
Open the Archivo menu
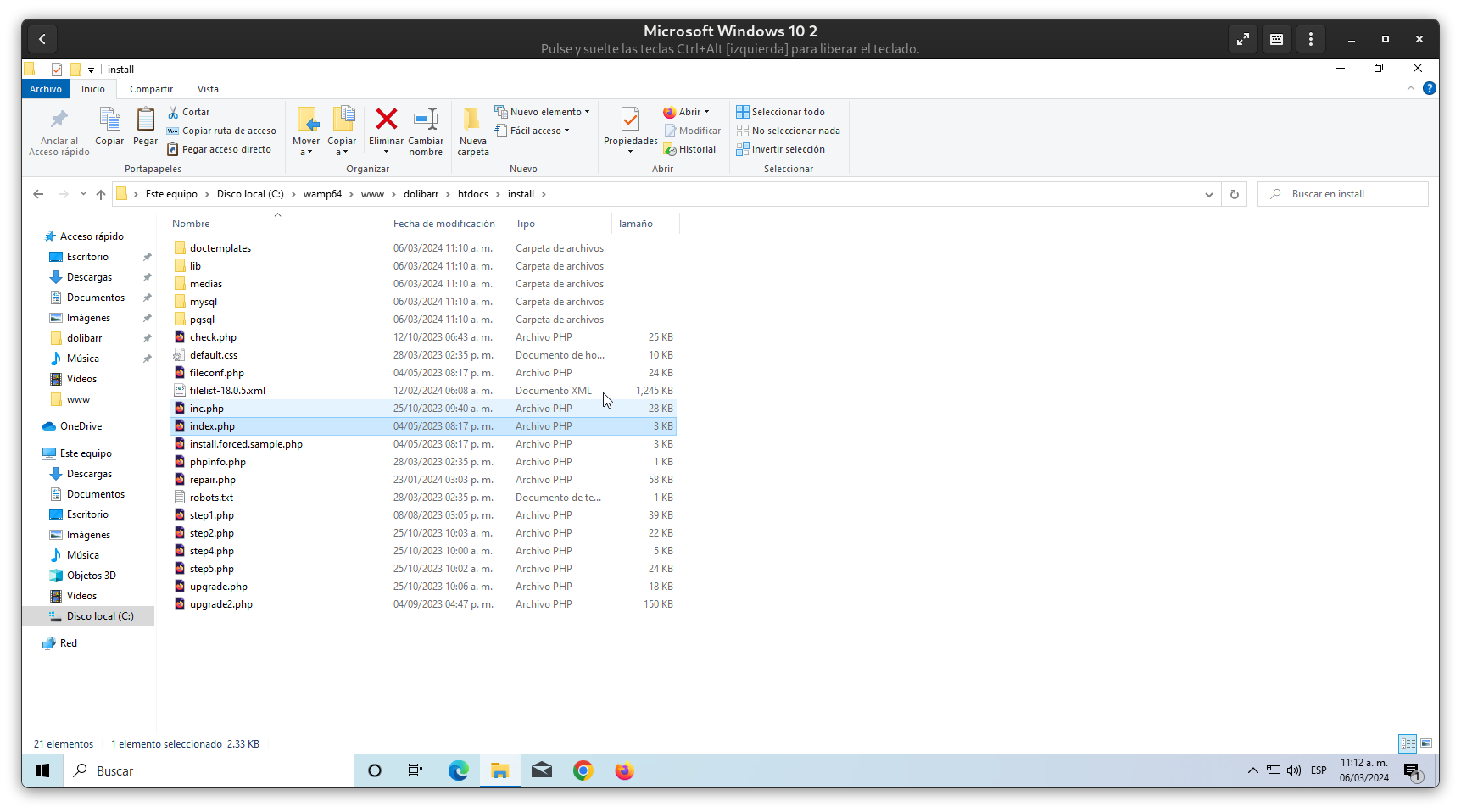[x=46, y=89]
